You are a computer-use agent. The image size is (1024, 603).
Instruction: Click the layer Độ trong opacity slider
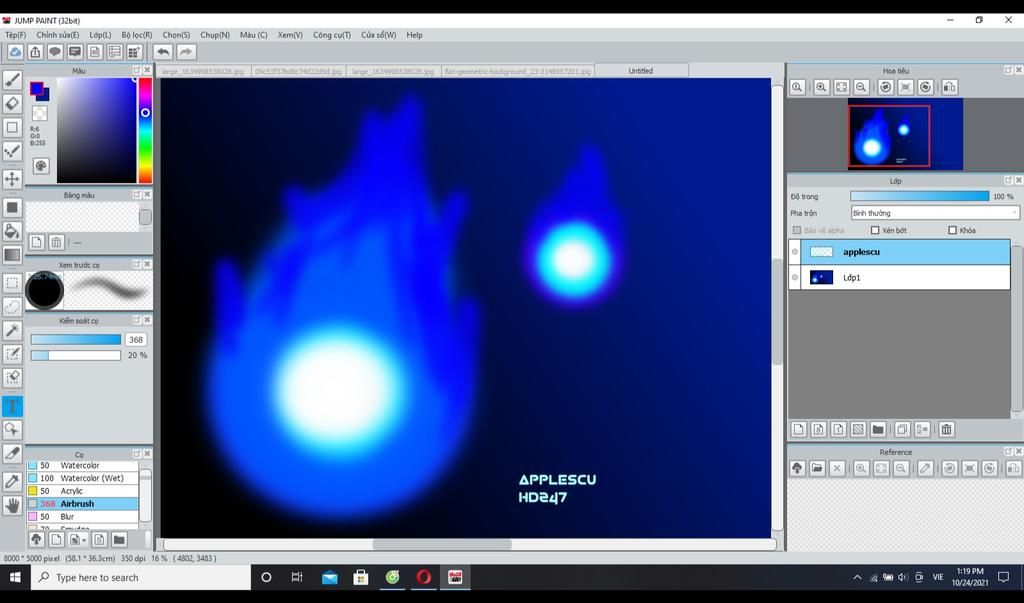pyautogui.click(x=920, y=196)
